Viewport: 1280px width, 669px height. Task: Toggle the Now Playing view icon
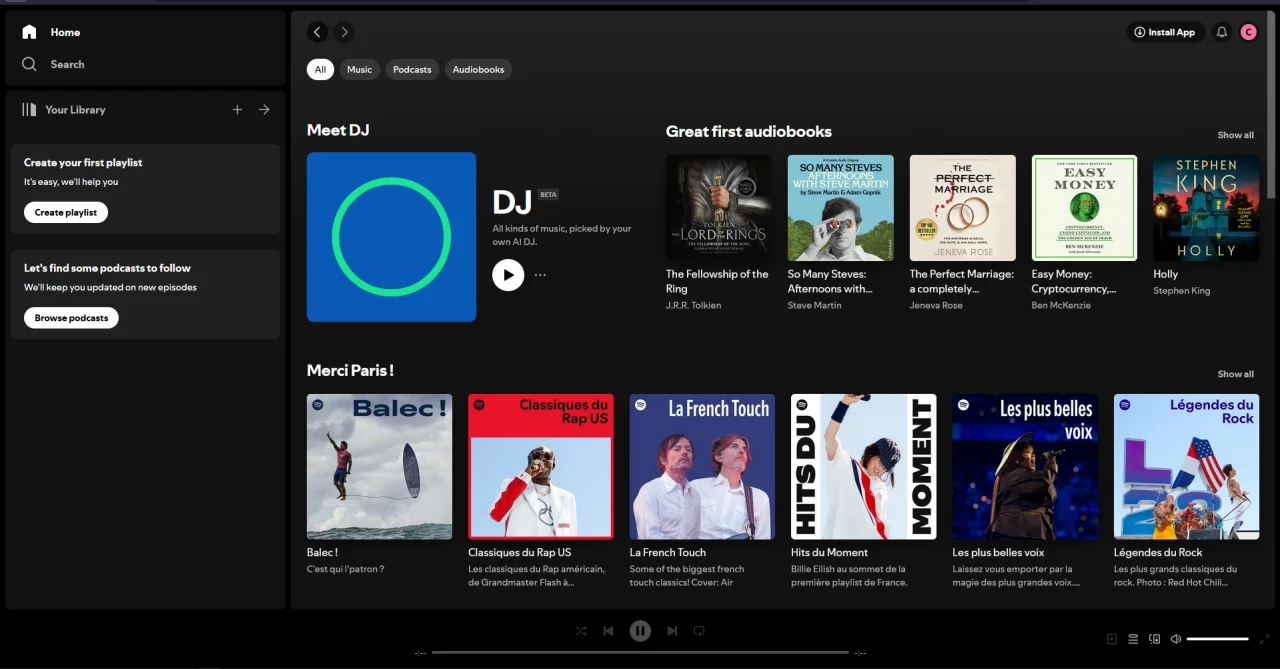(1111, 638)
